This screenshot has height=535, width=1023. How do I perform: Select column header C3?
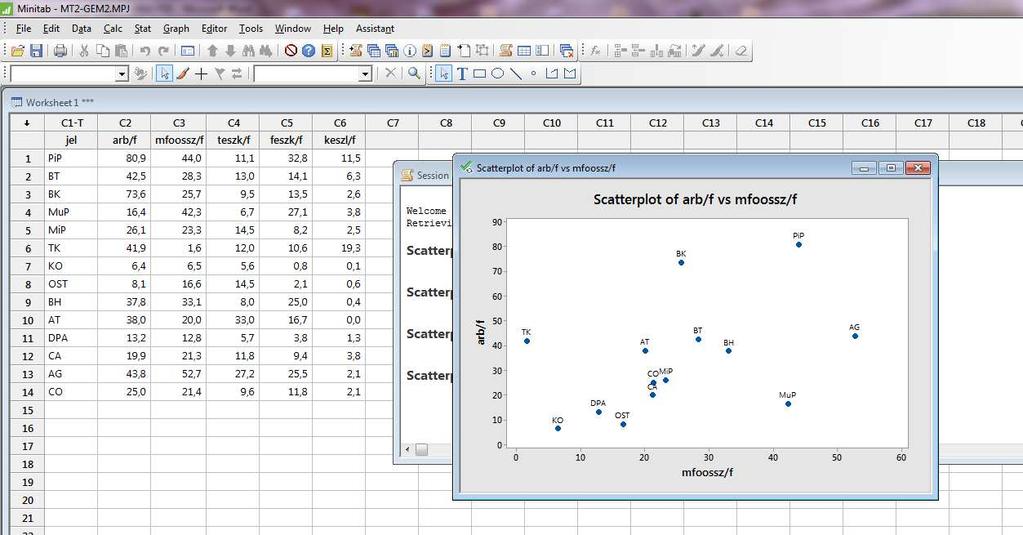[x=179, y=123]
